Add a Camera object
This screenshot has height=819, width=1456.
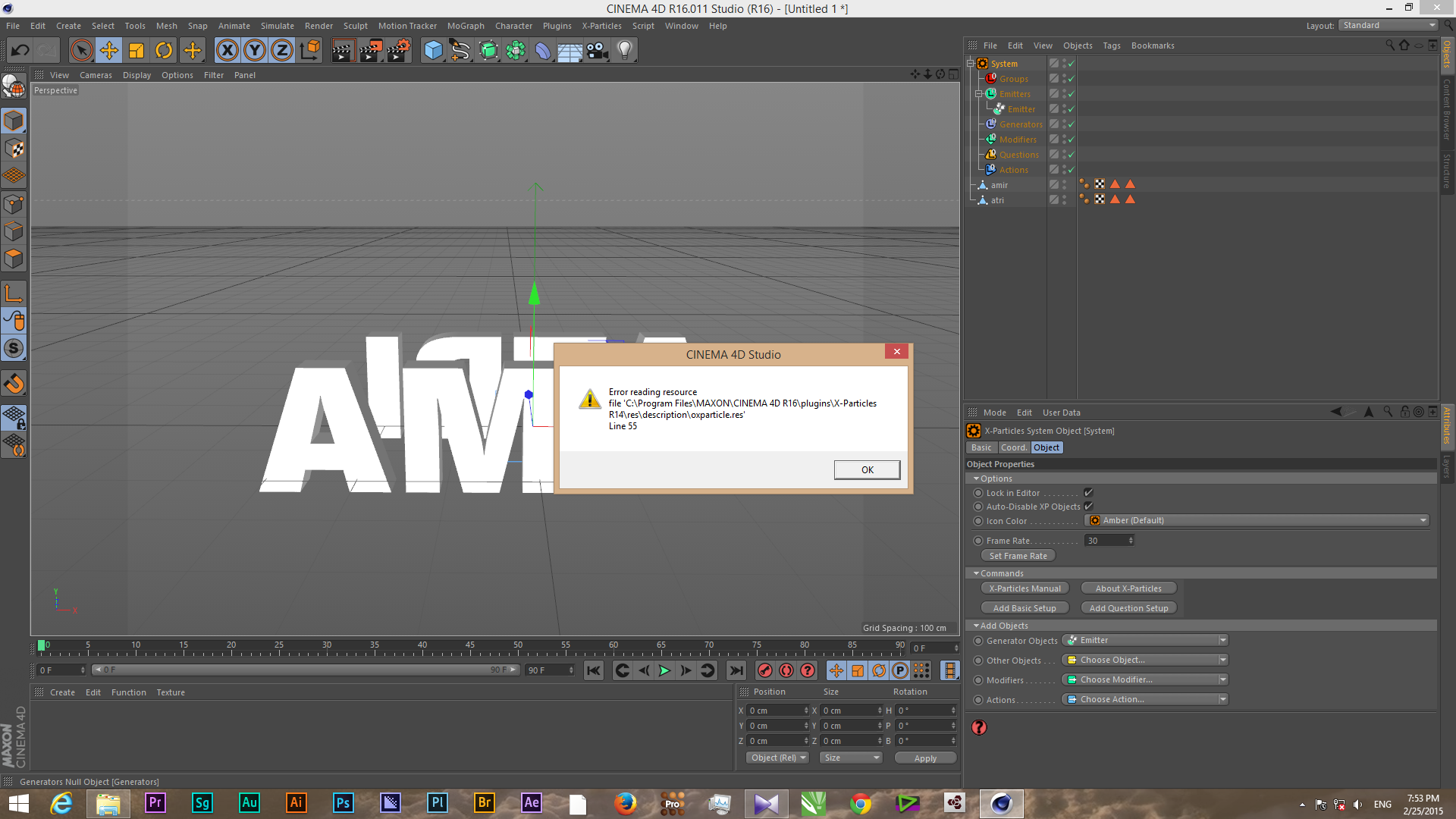pyautogui.click(x=598, y=51)
